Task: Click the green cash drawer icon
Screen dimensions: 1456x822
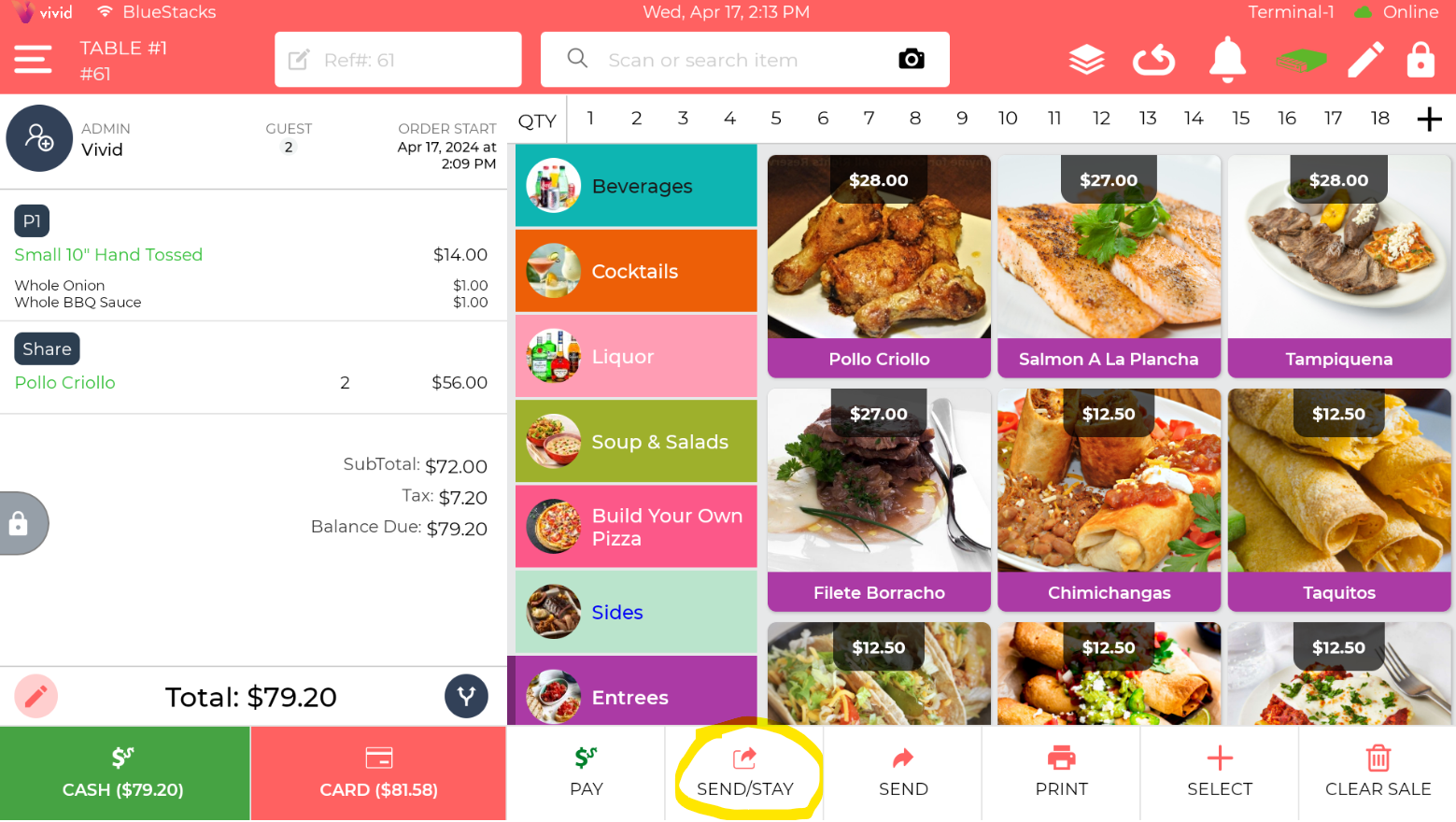Action: coord(1301,61)
